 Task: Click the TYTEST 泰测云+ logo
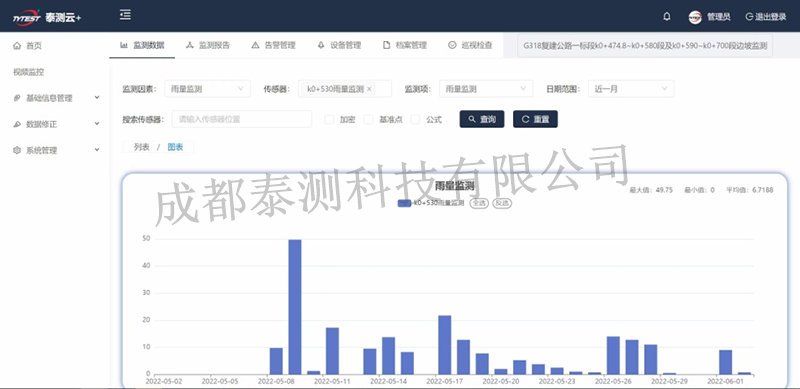point(47,16)
